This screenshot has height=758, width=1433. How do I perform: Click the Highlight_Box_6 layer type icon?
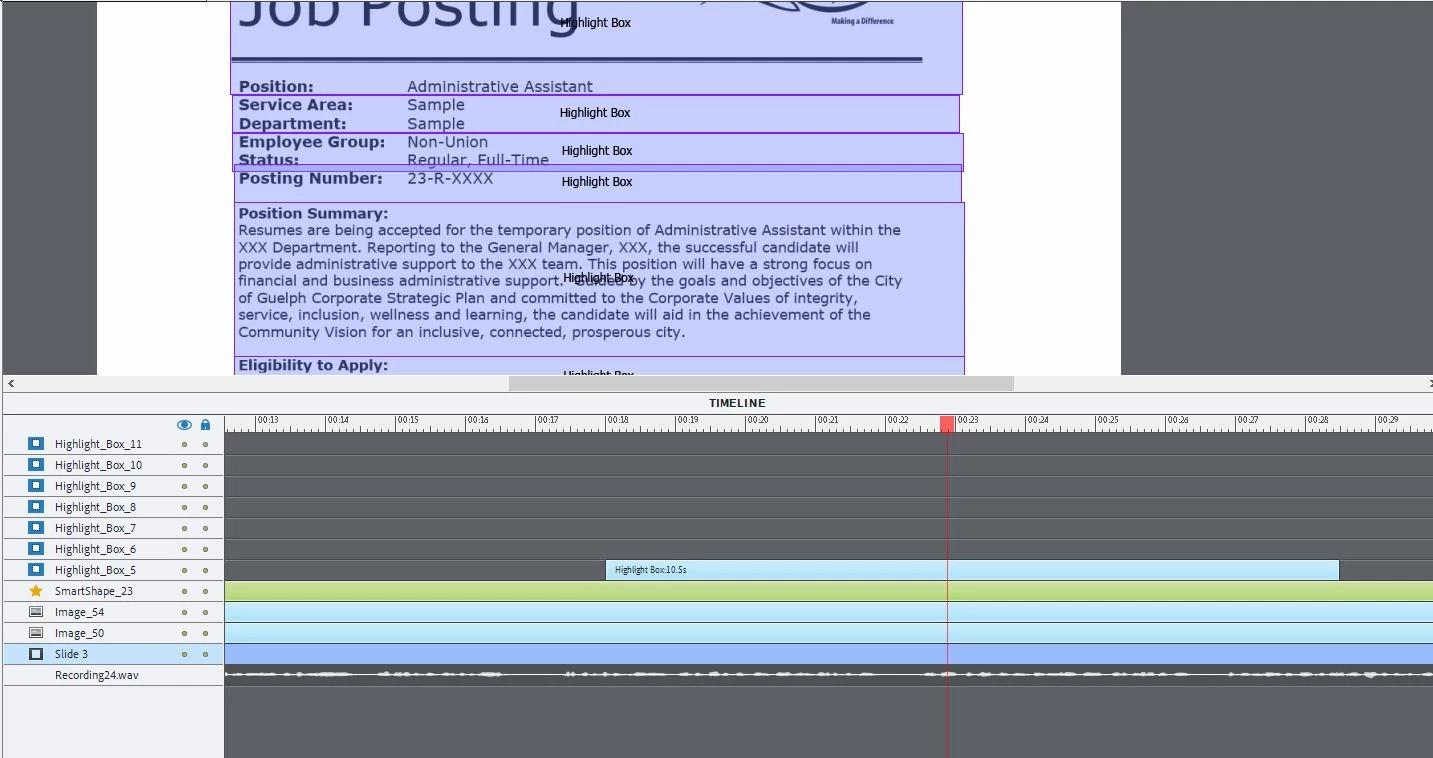(x=36, y=548)
